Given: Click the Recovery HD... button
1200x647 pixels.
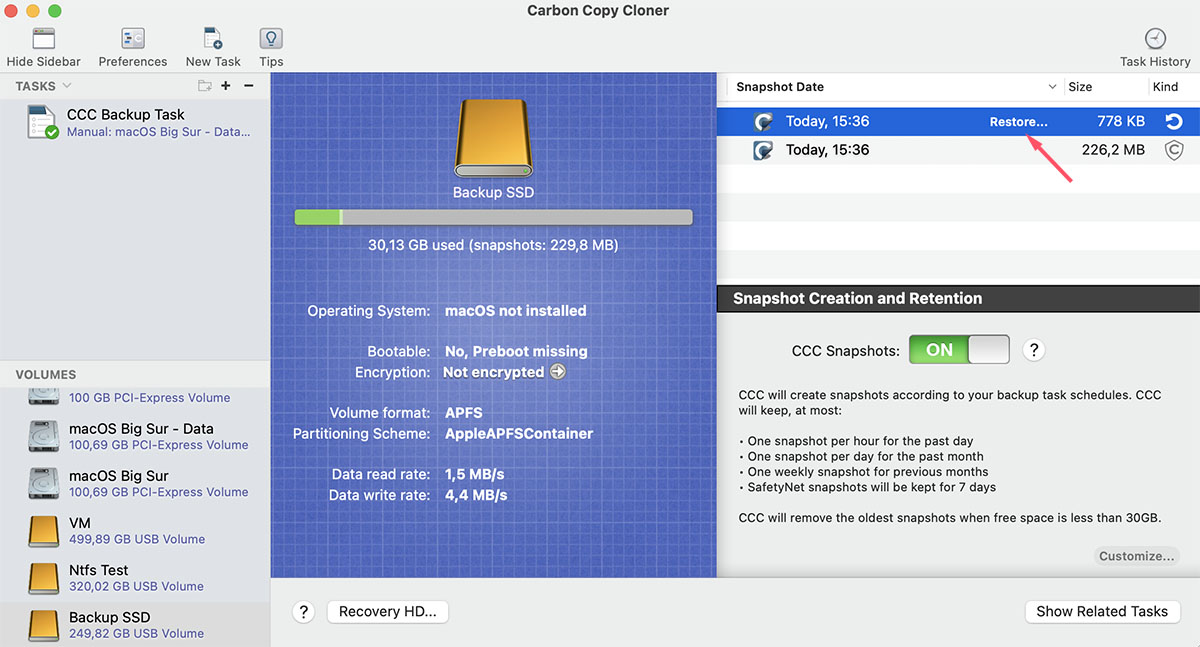Looking at the screenshot, I should (x=387, y=612).
